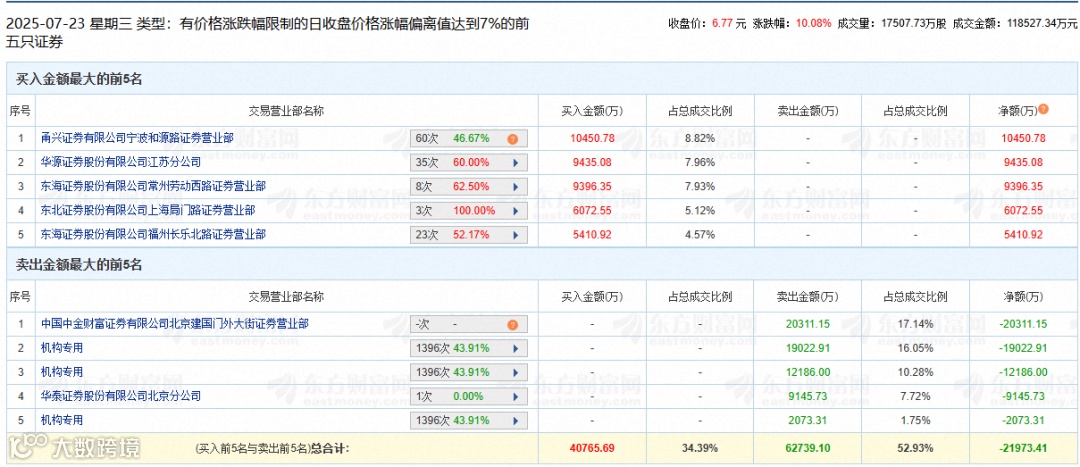Click total sell amount 62739.10
1080x467 pixels.
click(807, 448)
